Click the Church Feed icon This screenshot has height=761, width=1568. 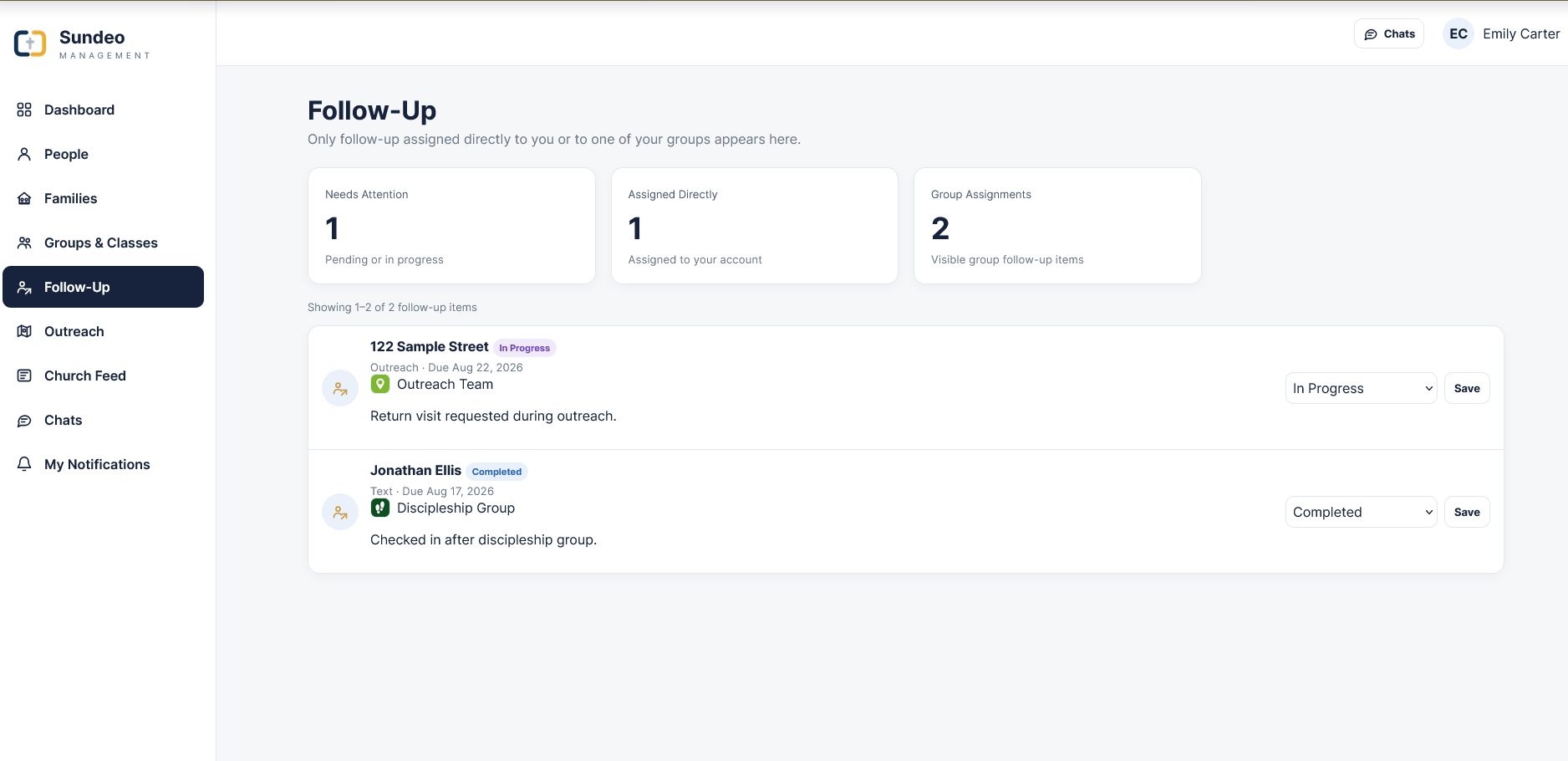click(x=24, y=375)
